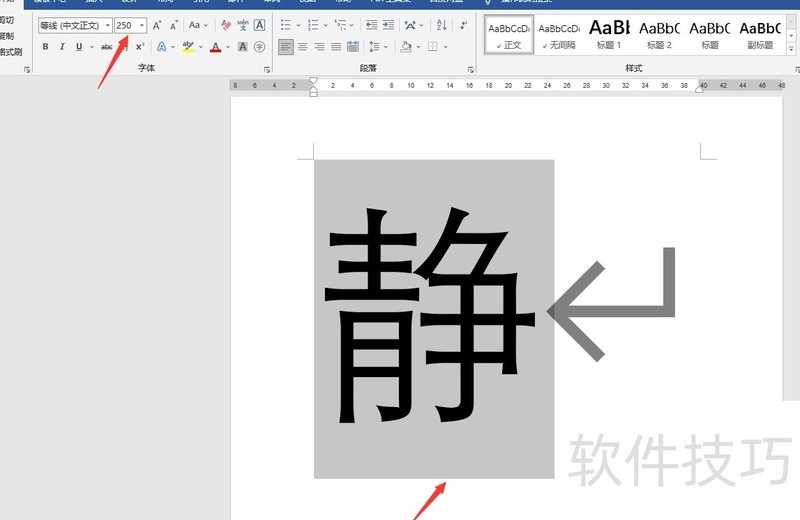800x520 pixels.
Task: Toggle show/hide paragraph marks
Action: (x=463, y=25)
